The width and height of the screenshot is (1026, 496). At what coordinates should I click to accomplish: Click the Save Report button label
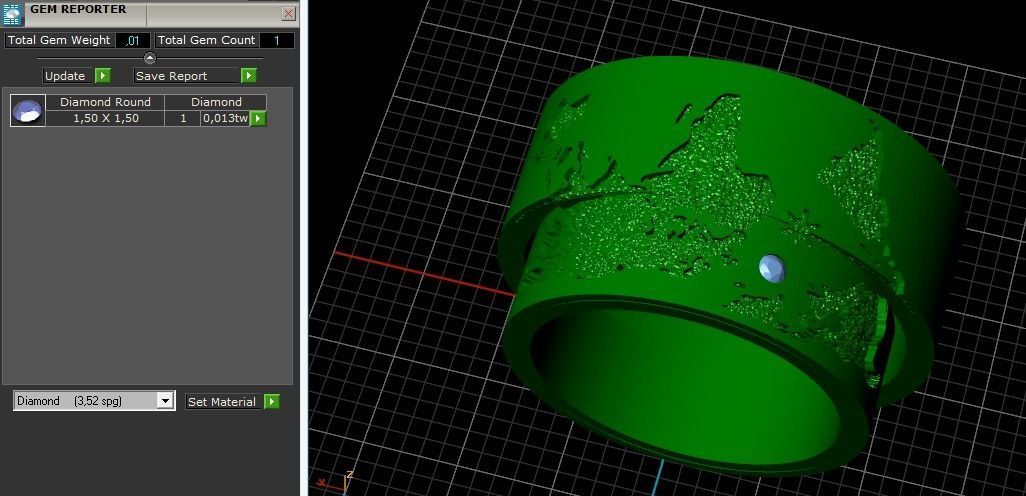[x=186, y=76]
